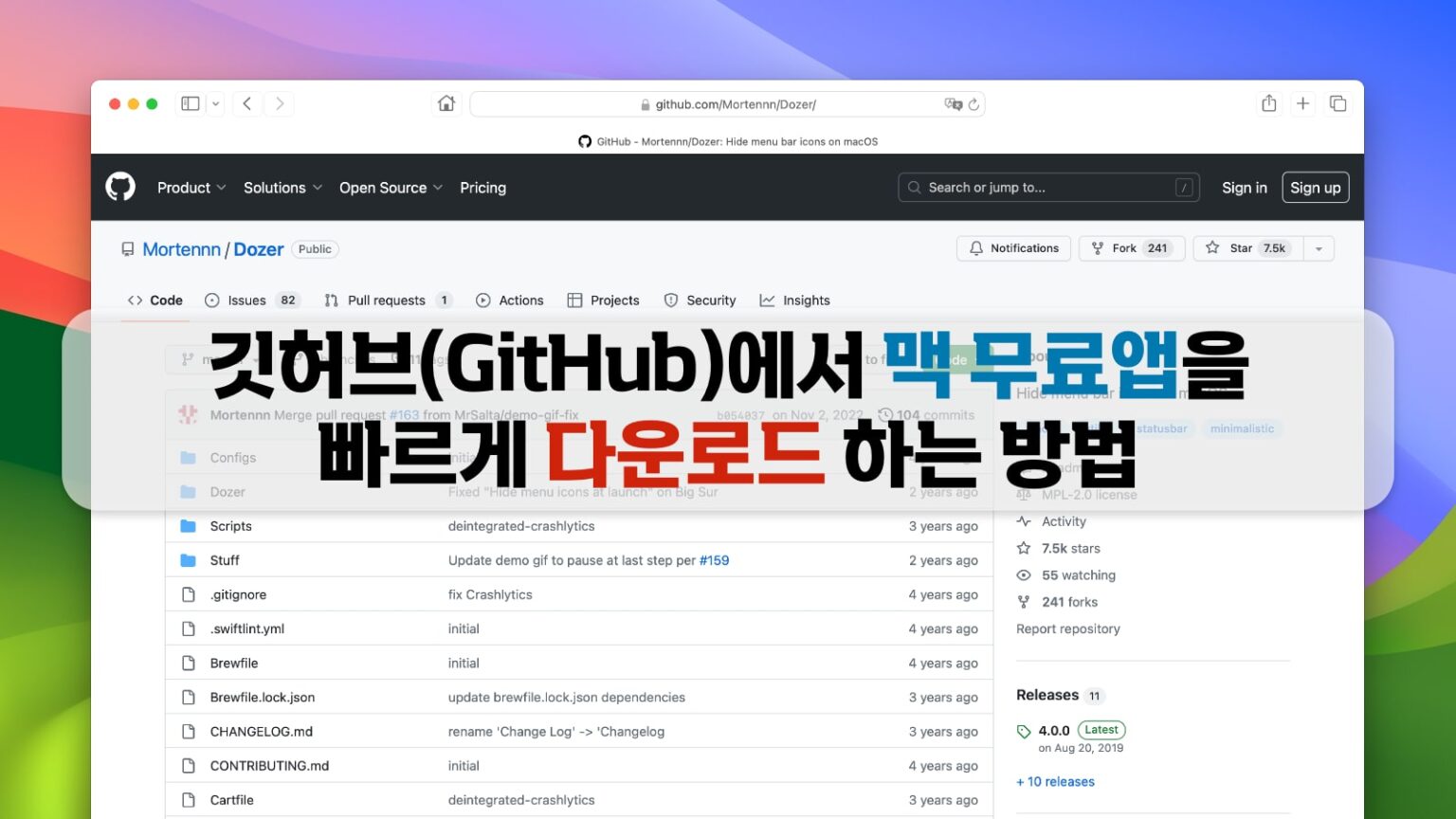
Task: Open the + 10 releases link
Action: click(1055, 781)
